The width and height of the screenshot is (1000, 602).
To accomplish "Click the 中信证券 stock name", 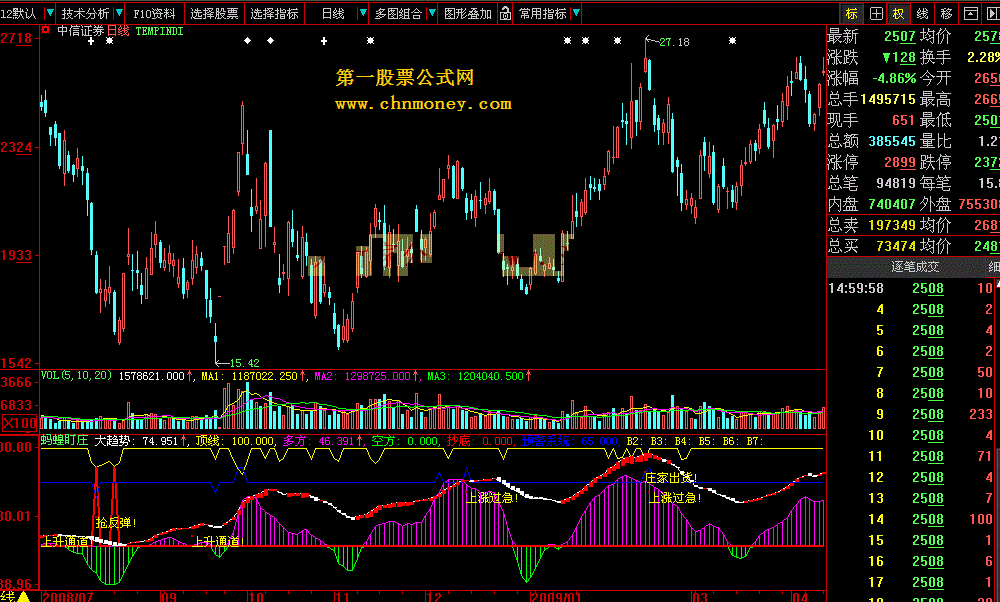I will coord(80,31).
